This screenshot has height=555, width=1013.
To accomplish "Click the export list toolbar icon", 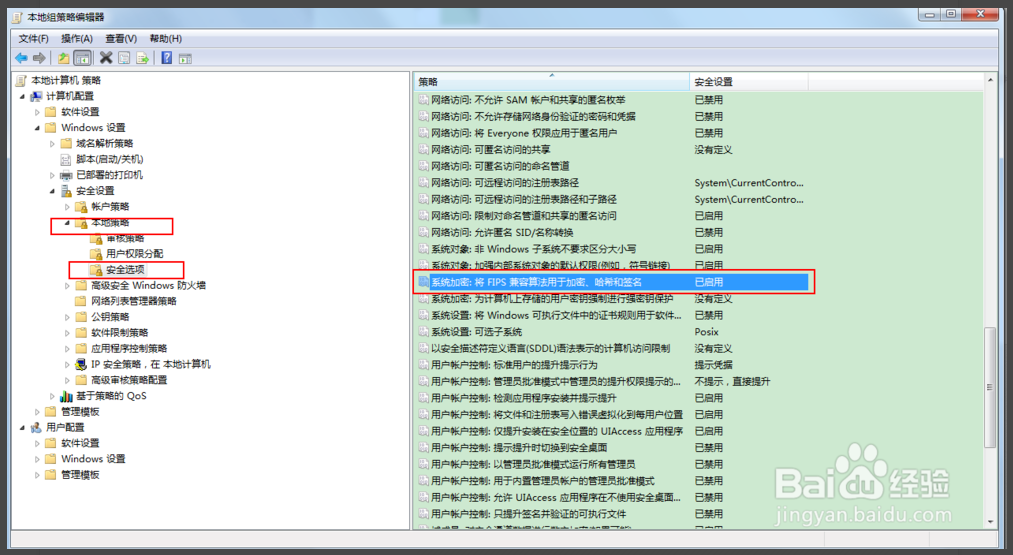I will 142,58.
